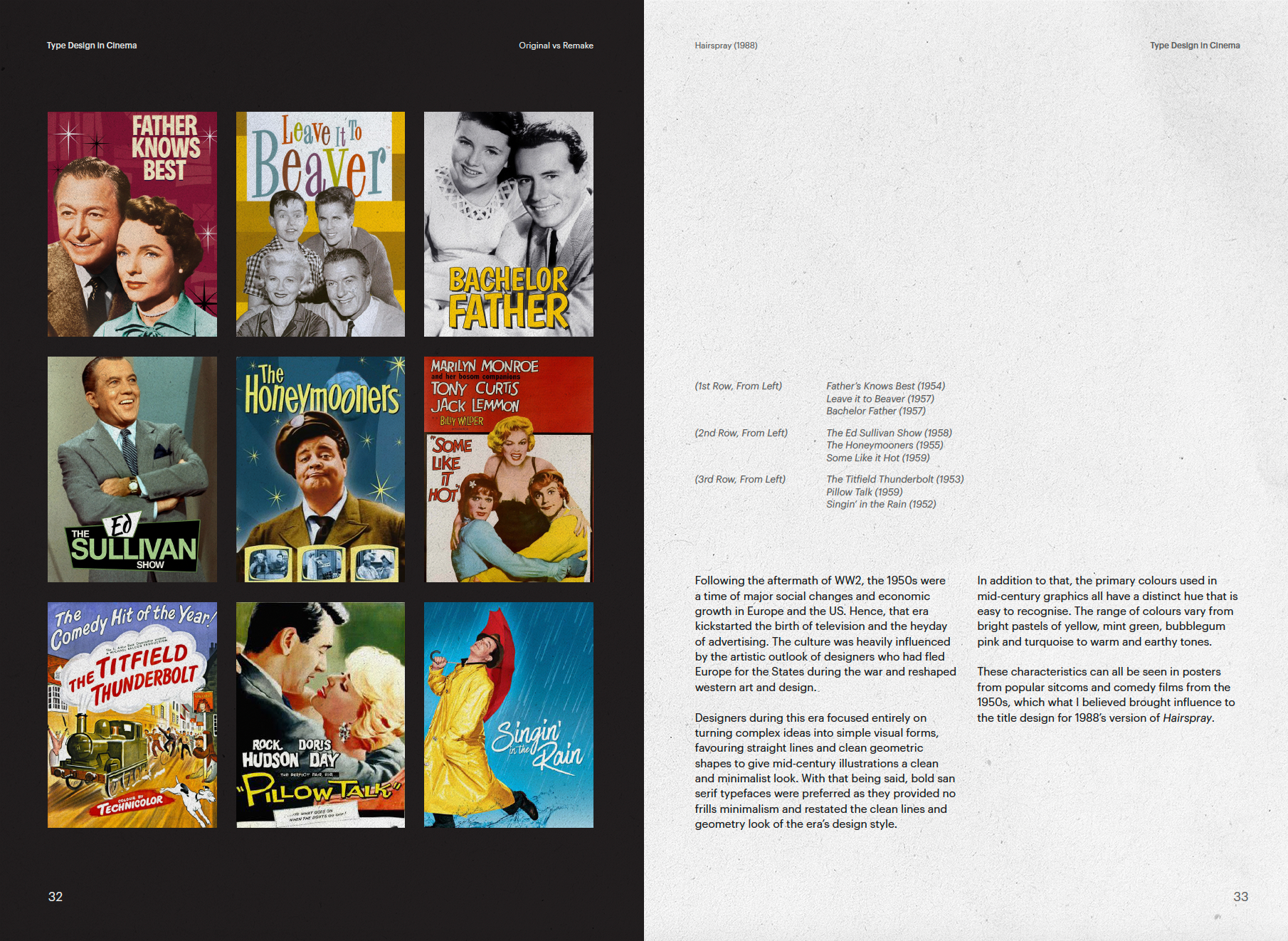Open the Pillow Talk poster

coord(320,715)
